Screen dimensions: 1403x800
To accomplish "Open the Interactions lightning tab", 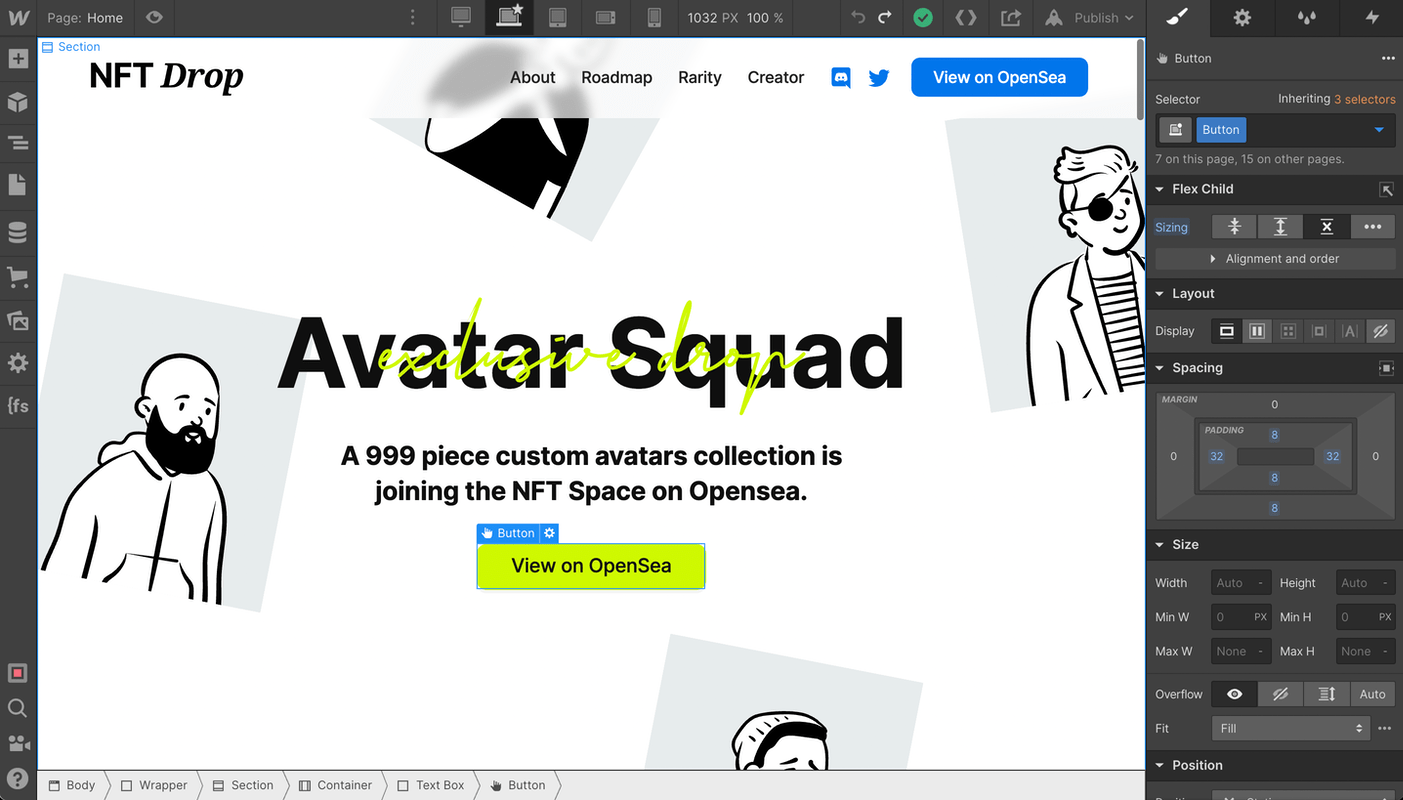I will [x=1371, y=18].
